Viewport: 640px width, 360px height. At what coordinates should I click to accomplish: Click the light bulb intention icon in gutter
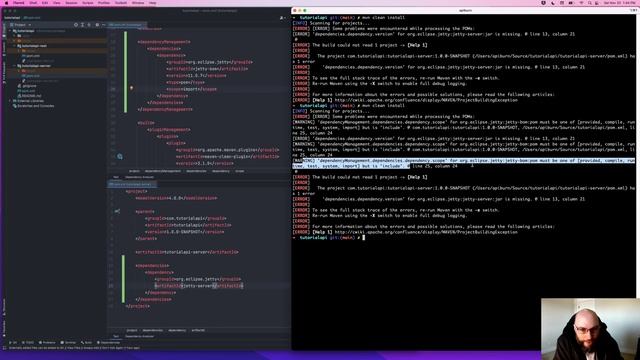tap(131, 88)
